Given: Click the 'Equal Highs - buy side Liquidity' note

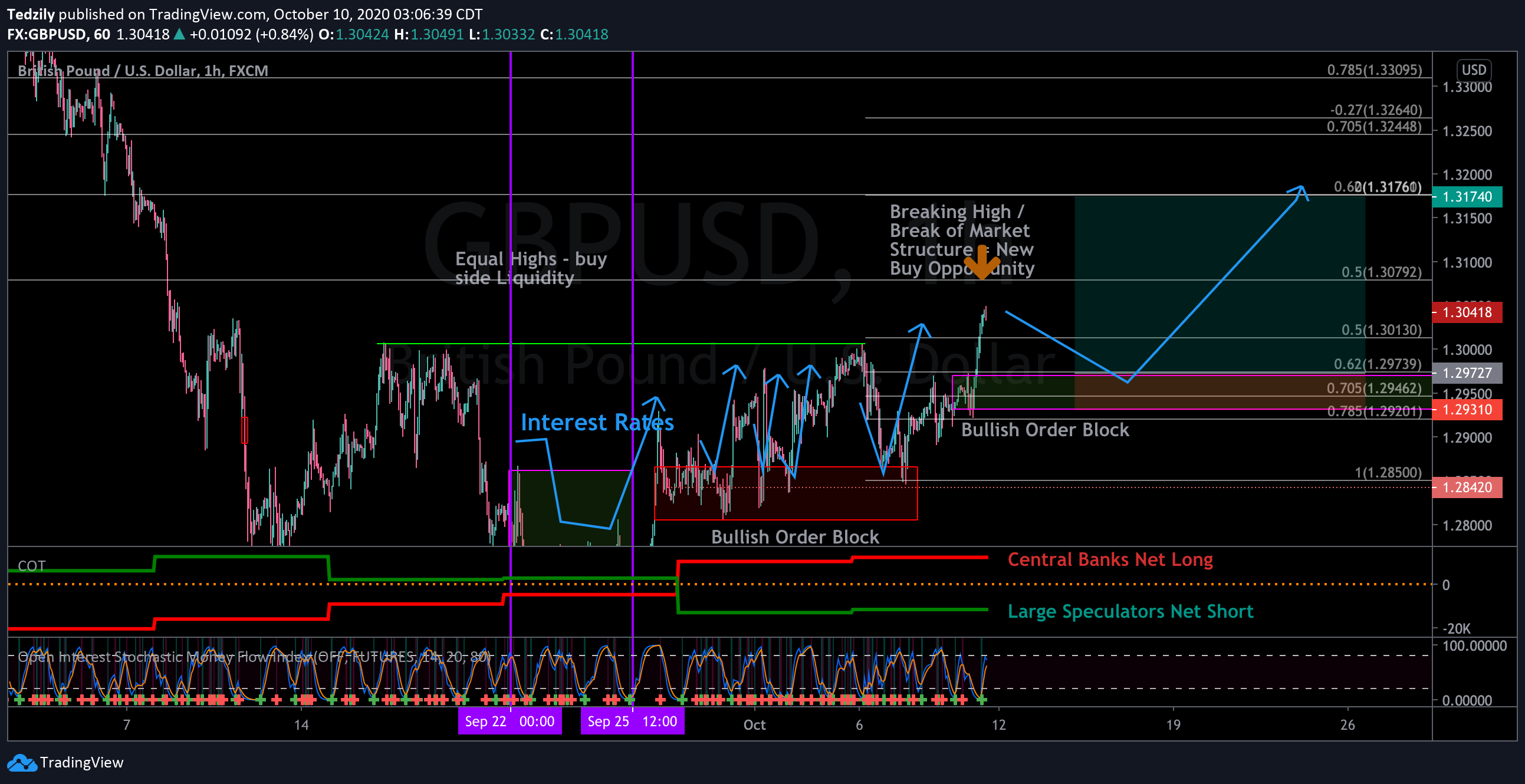Looking at the screenshot, I should pos(530,268).
